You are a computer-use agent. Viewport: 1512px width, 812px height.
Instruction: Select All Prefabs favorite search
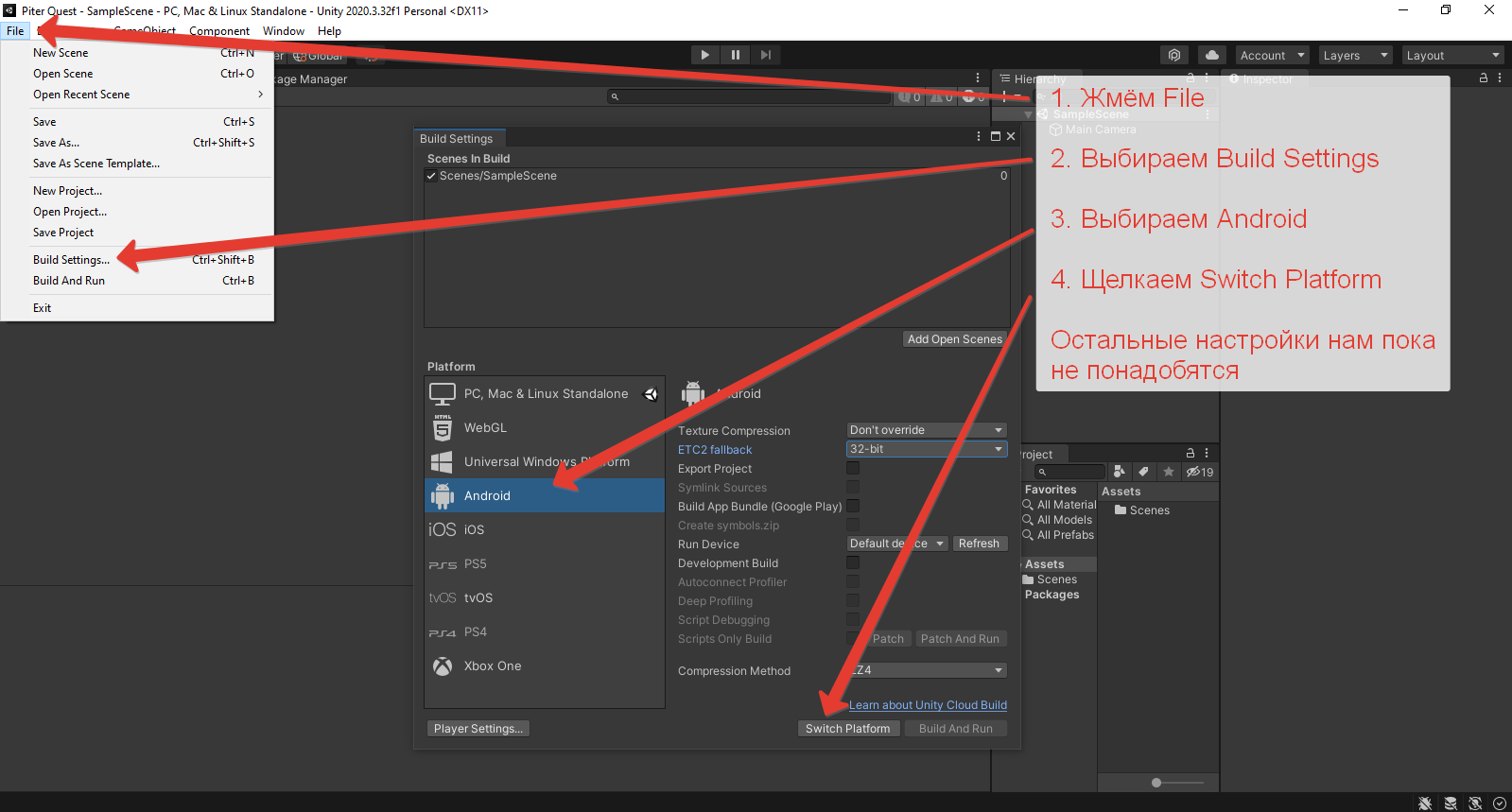point(1058,535)
